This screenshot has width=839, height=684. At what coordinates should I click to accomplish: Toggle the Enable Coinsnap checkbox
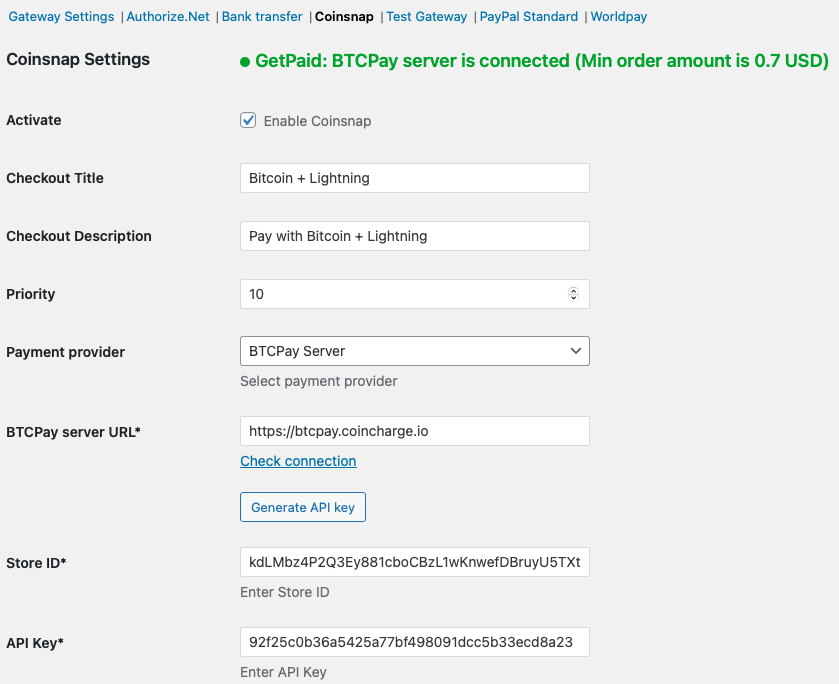248,121
